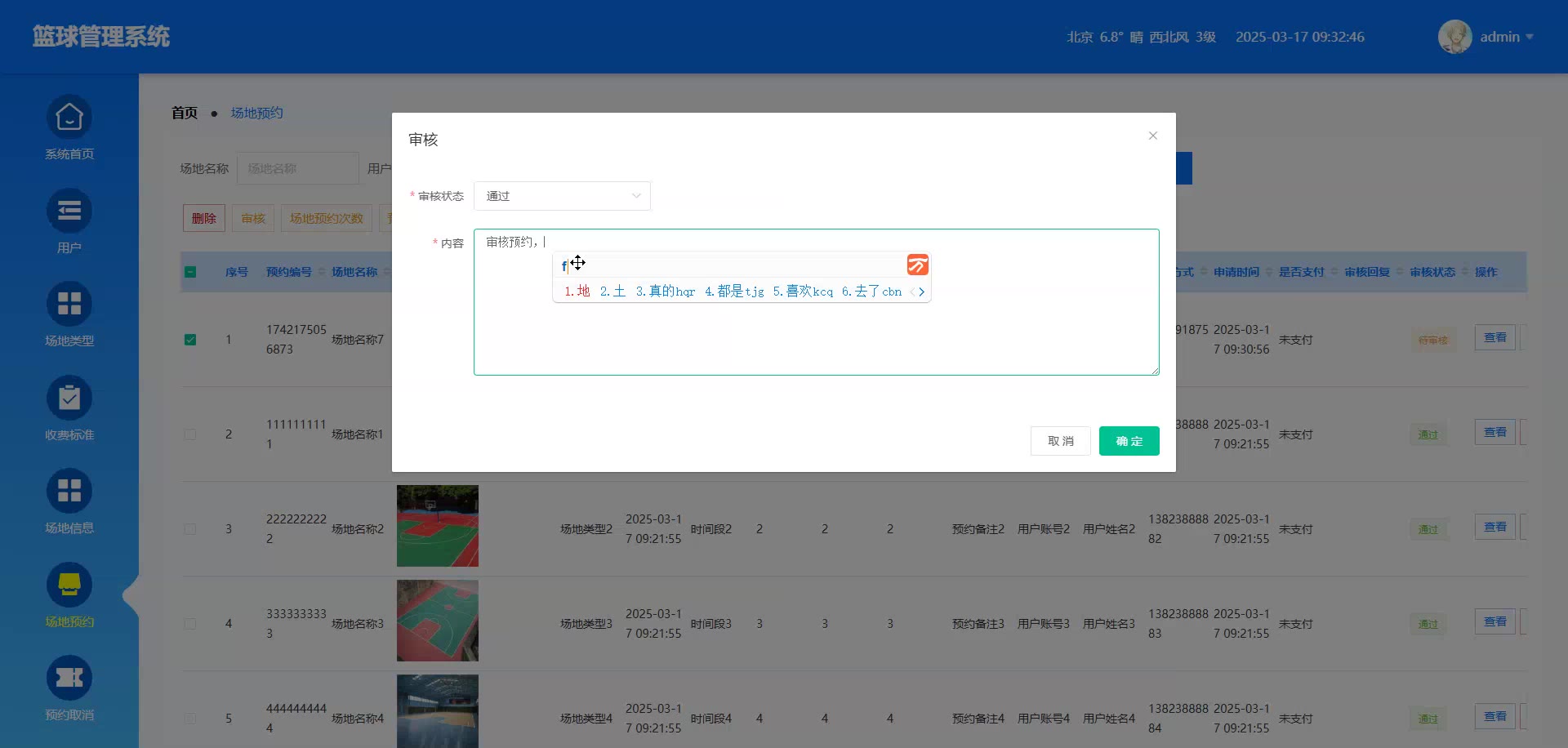
Task: Choose candidate 5 喜欢
Action: click(x=804, y=292)
